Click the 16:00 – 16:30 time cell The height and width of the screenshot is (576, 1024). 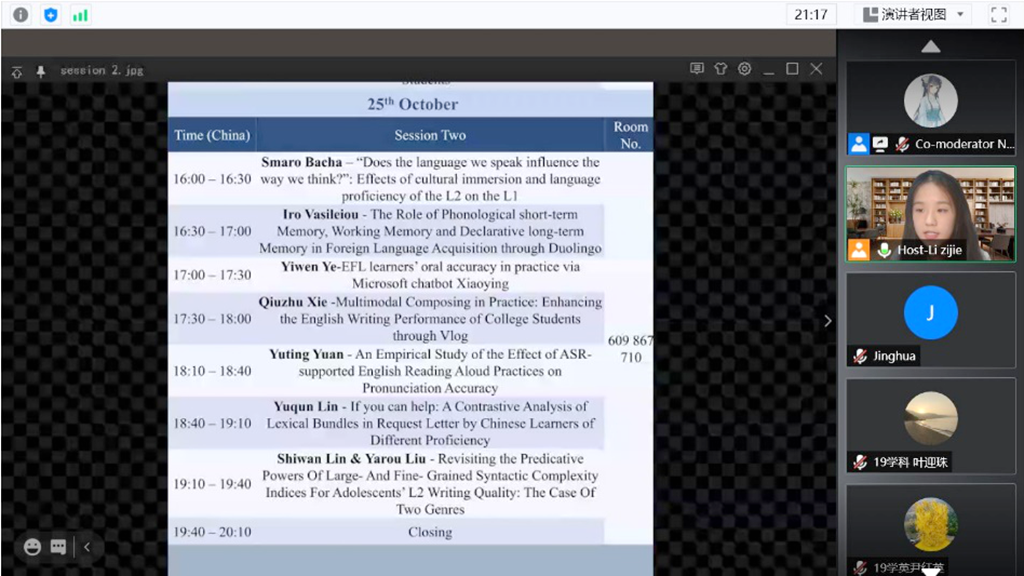click(212, 179)
